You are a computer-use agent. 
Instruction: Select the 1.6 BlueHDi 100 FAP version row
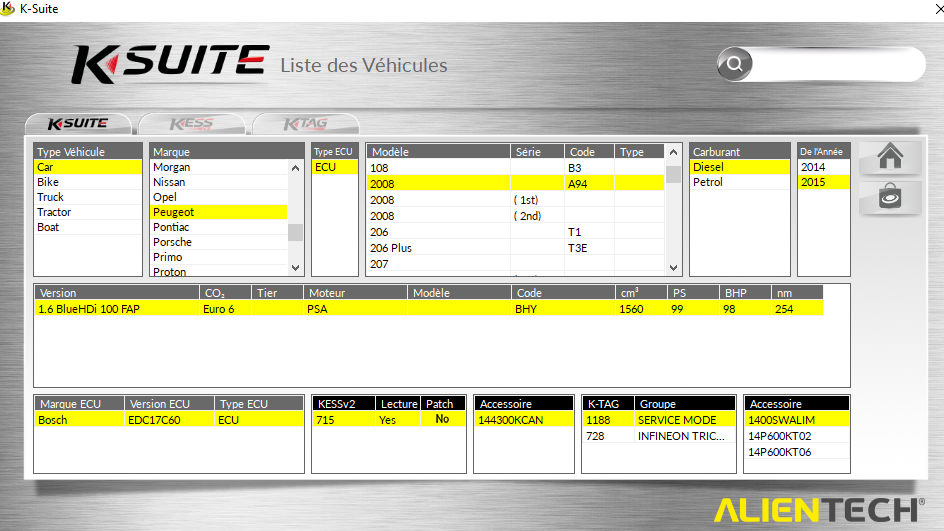tap(429, 309)
